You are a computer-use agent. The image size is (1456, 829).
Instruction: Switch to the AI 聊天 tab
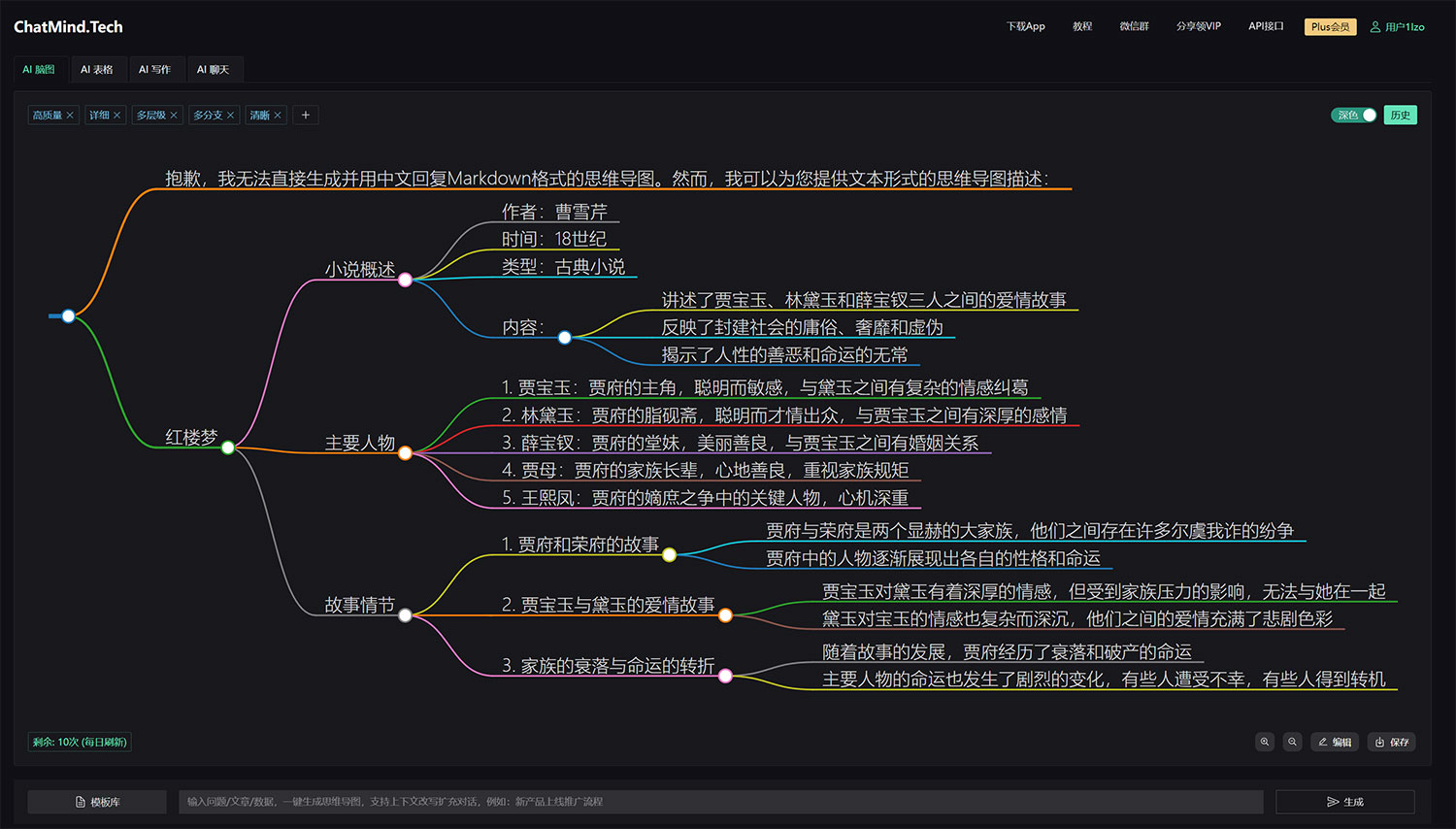click(x=214, y=69)
